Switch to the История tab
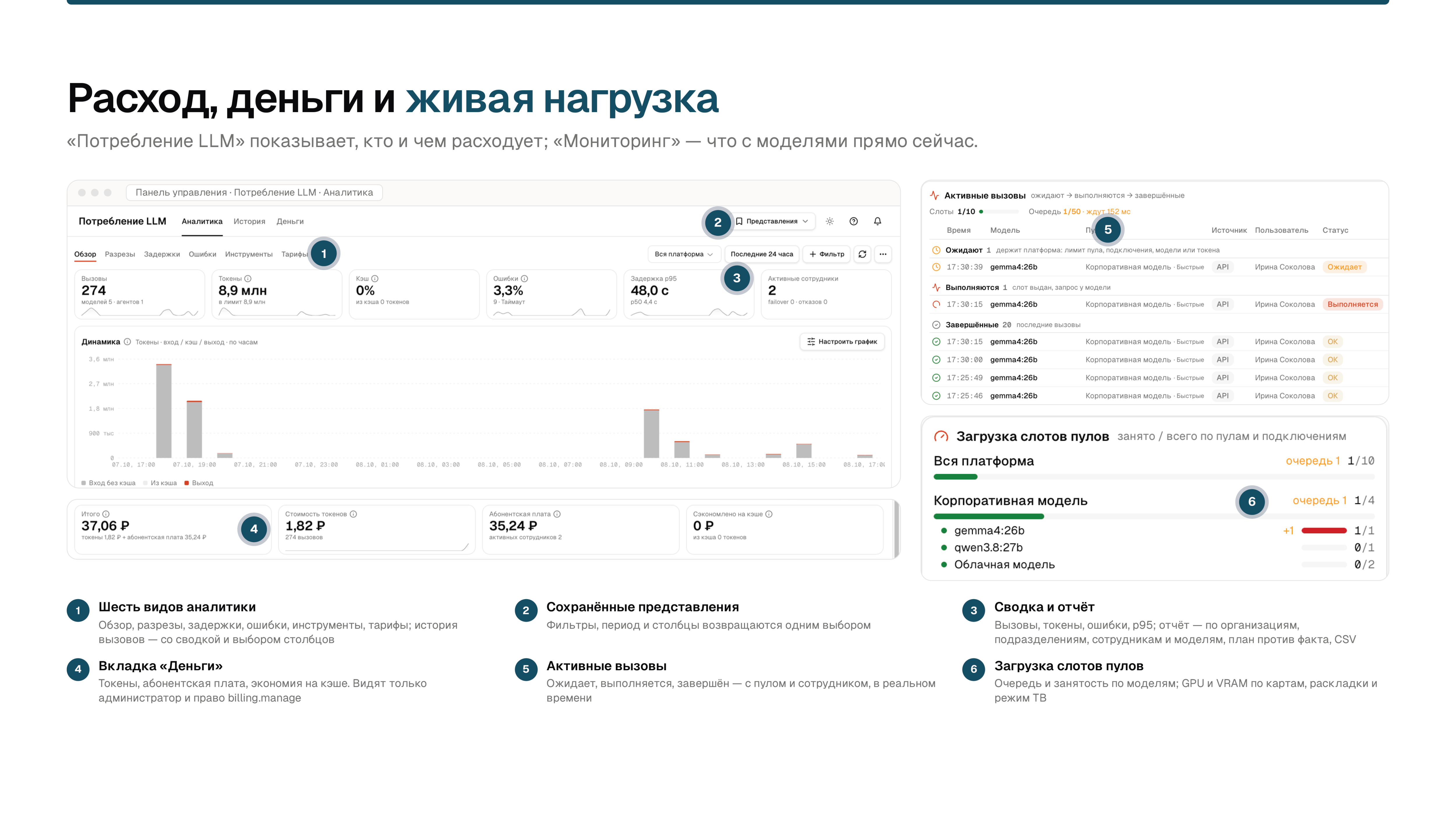The height and width of the screenshot is (819, 1456). click(x=249, y=222)
